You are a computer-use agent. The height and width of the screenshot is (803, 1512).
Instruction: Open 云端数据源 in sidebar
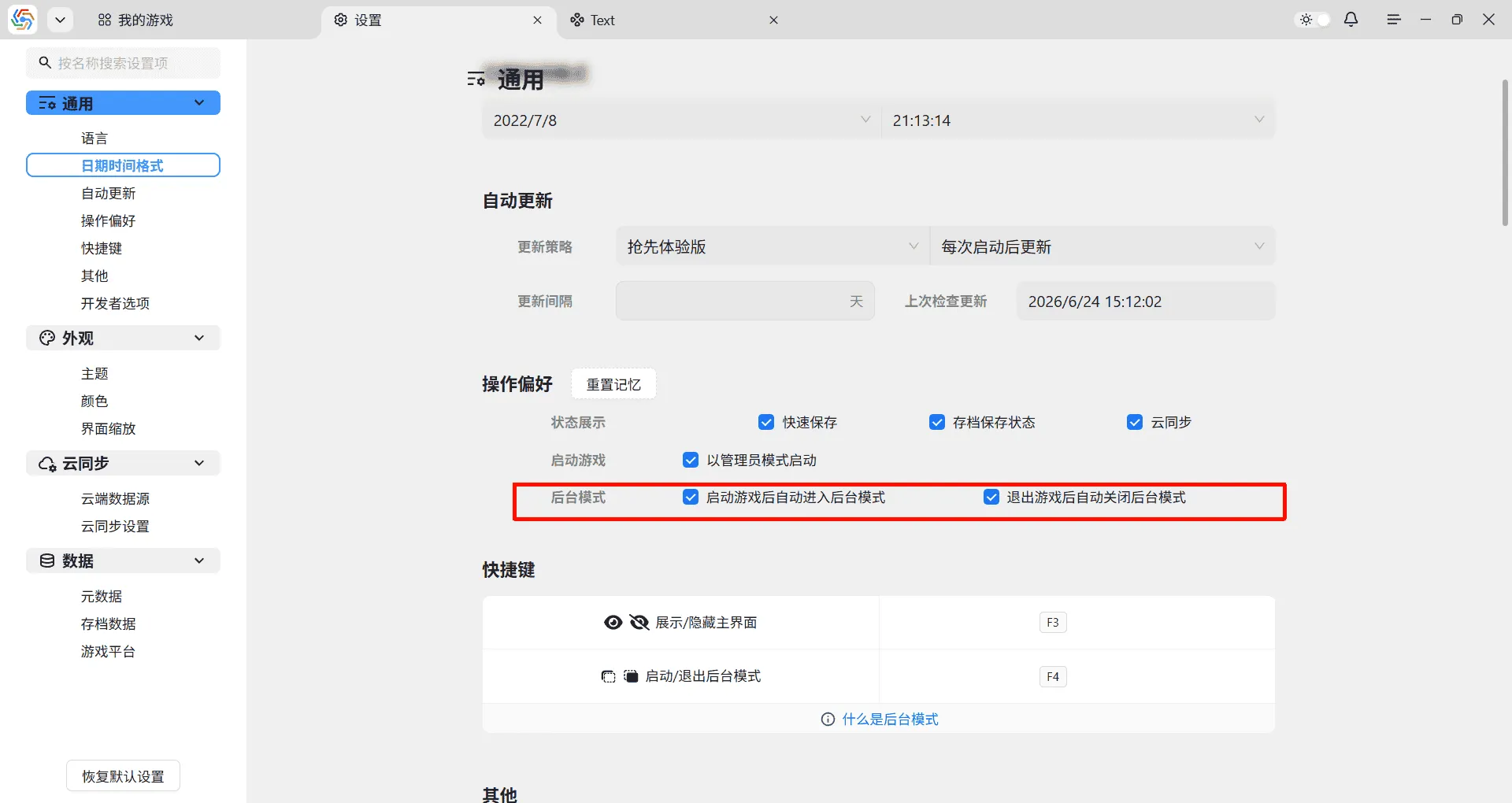pyautogui.click(x=115, y=499)
